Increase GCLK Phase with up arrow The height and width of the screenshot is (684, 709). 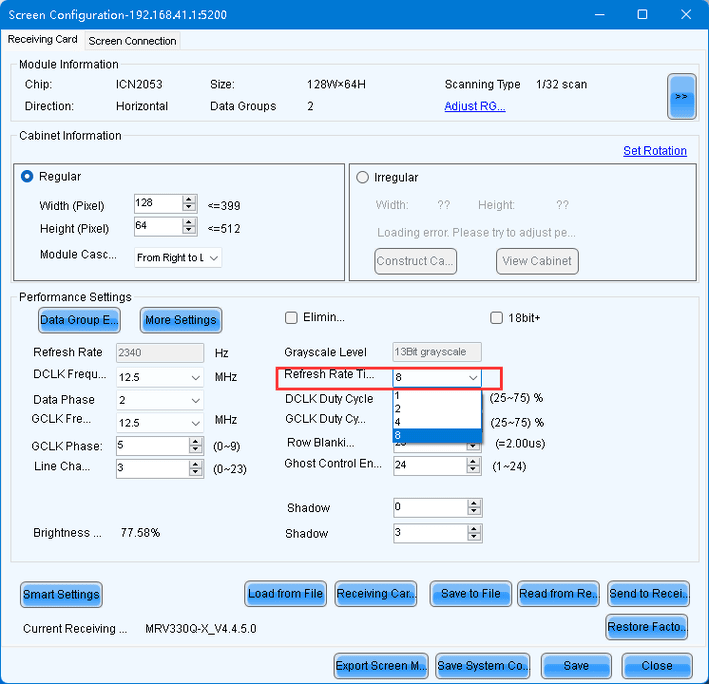[196, 442]
